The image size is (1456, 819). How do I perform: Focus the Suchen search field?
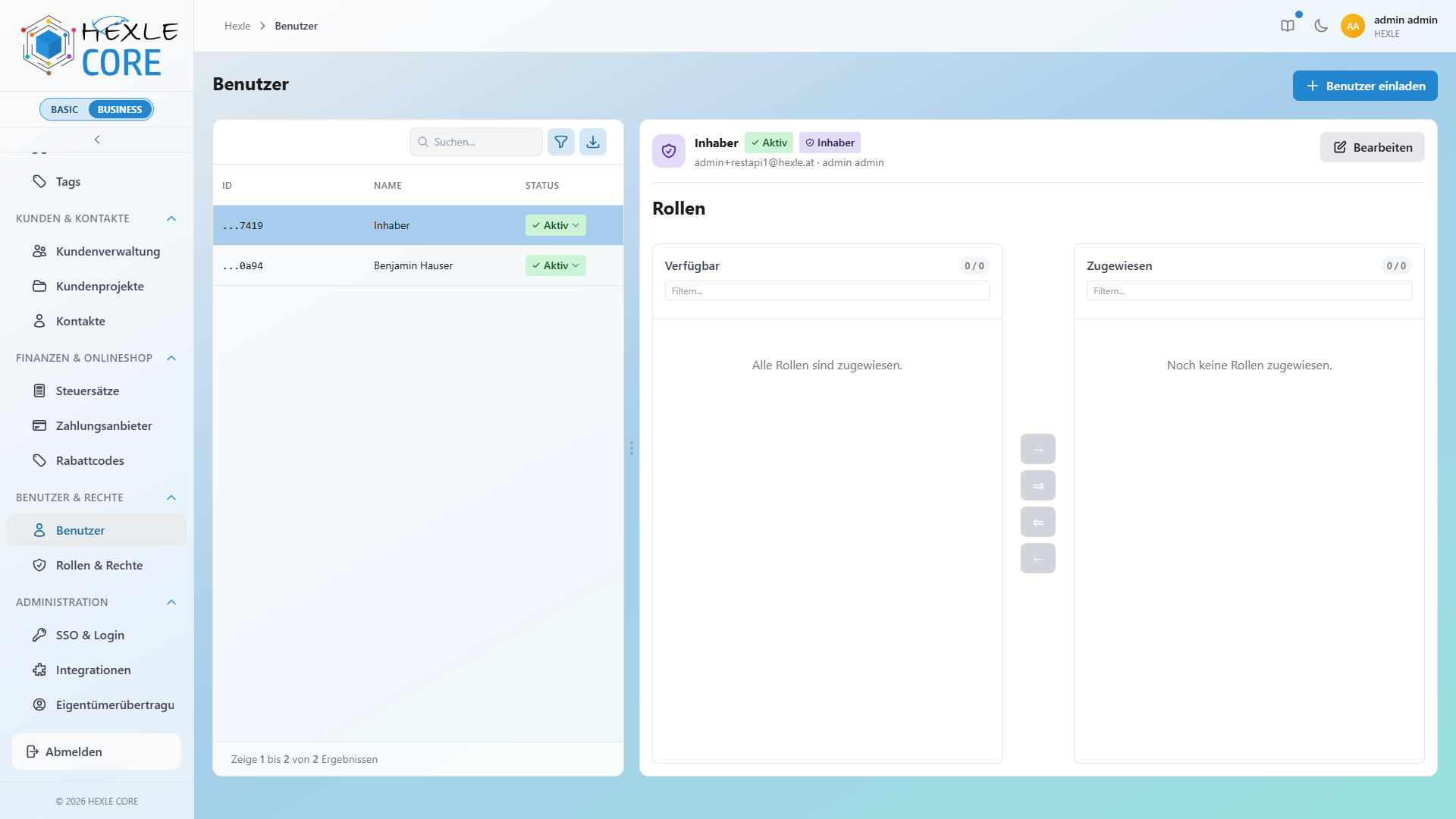coord(476,142)
